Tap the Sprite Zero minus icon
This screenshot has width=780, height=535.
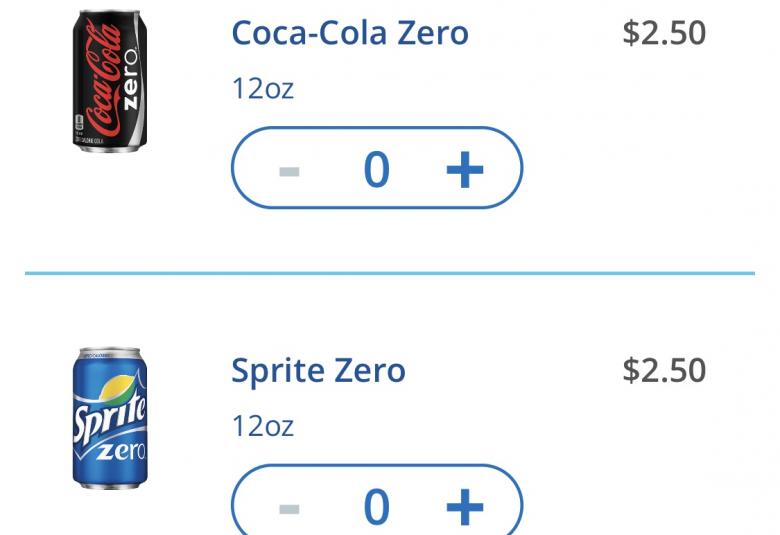click(x=289, y=509)
